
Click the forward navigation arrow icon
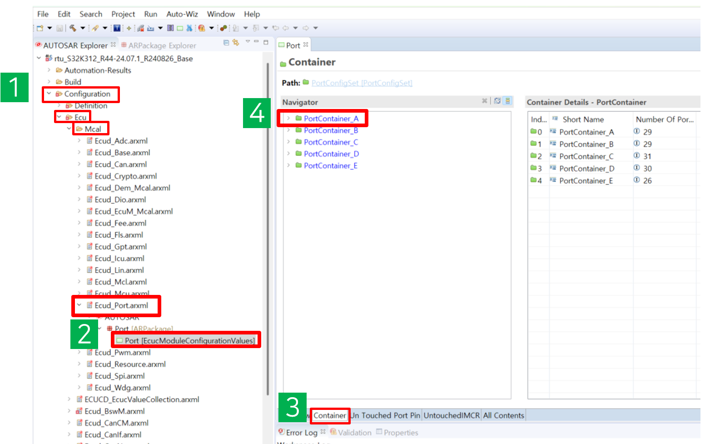pos(306,28)
